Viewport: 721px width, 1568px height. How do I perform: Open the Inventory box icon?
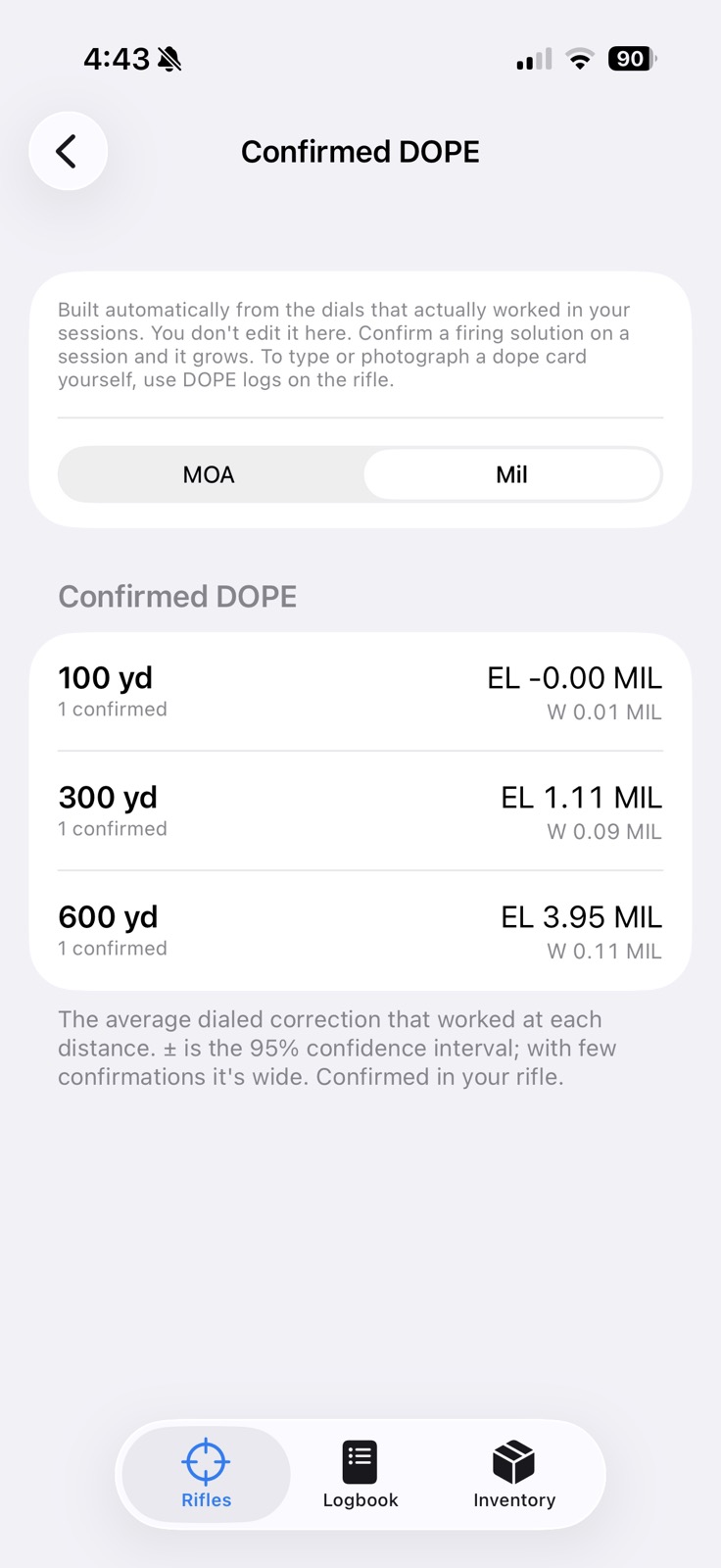(x=513, y=1462)
